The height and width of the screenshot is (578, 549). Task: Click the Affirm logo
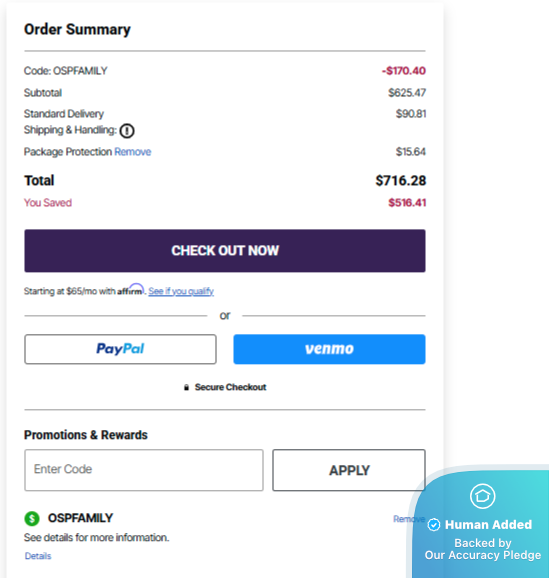[x=131, y=290]
